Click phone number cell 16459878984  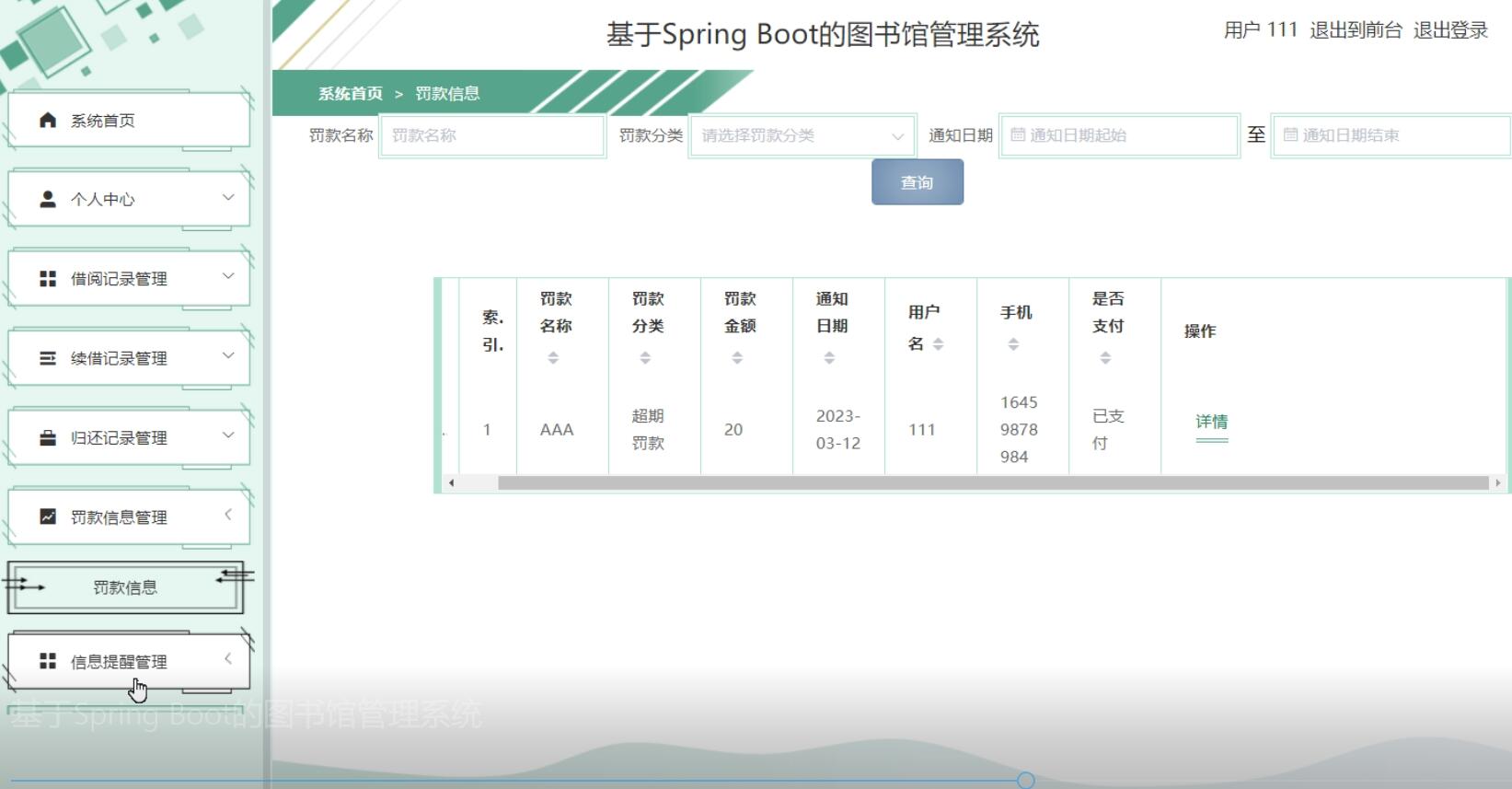(1019, 429)
